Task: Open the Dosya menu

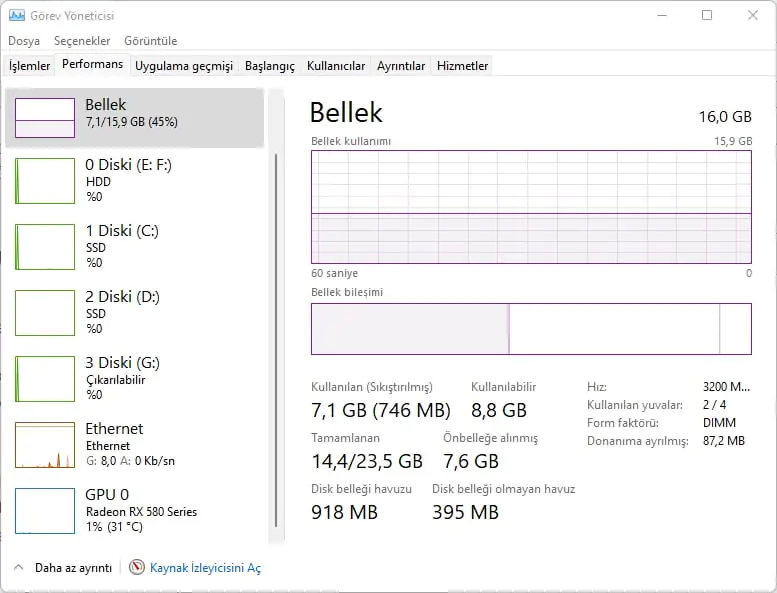Action: (24, 41)
